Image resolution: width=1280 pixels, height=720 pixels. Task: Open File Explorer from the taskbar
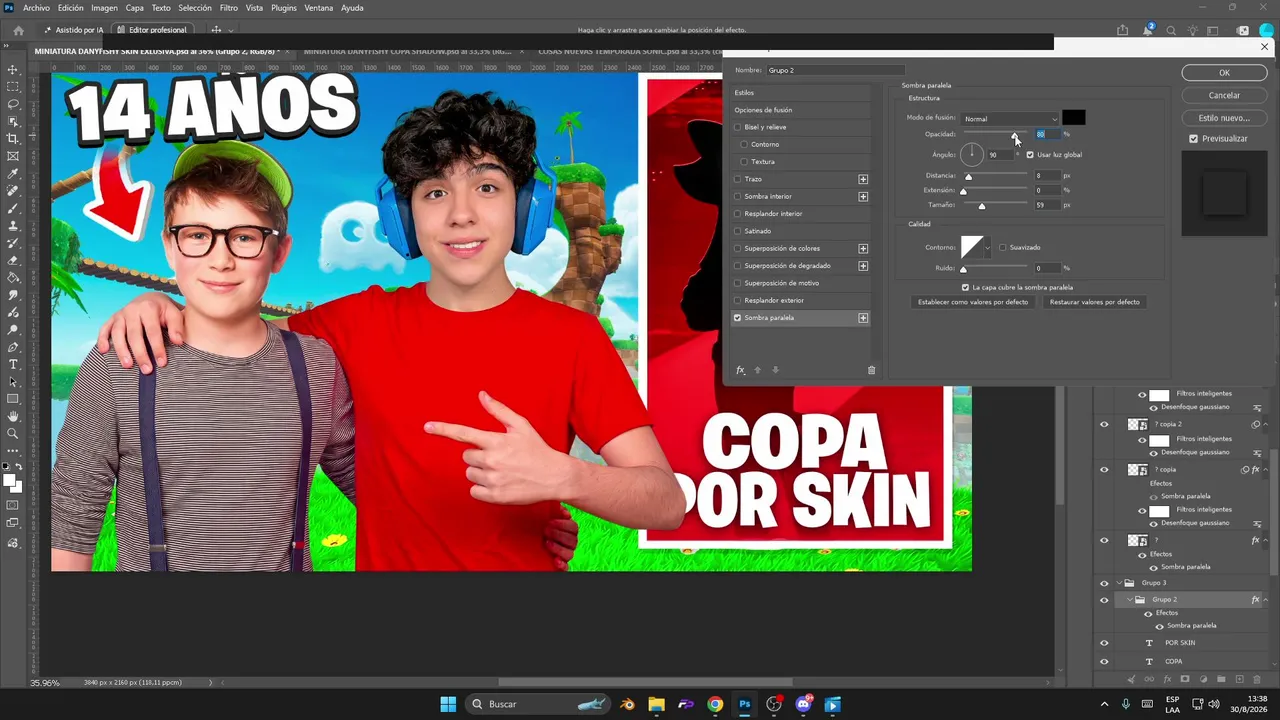(x=656, y=704)
